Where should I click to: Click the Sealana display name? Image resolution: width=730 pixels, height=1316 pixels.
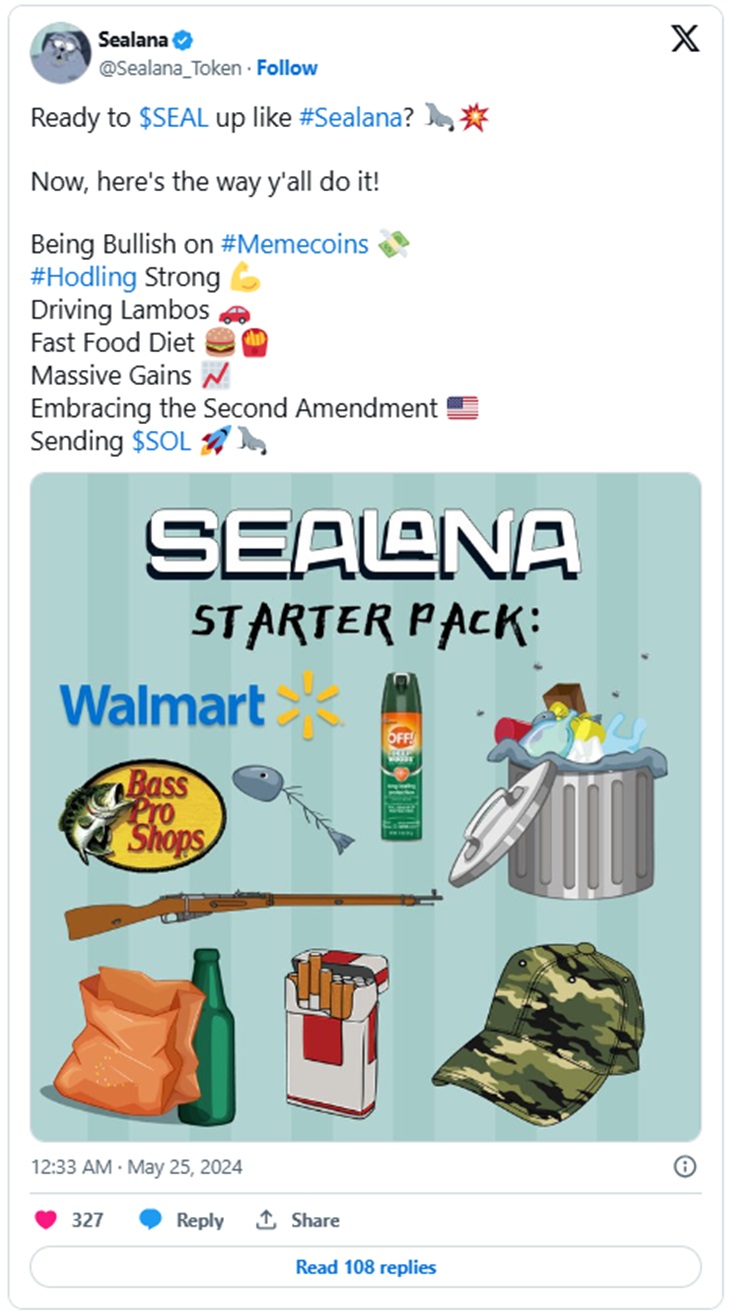[134, 40]
